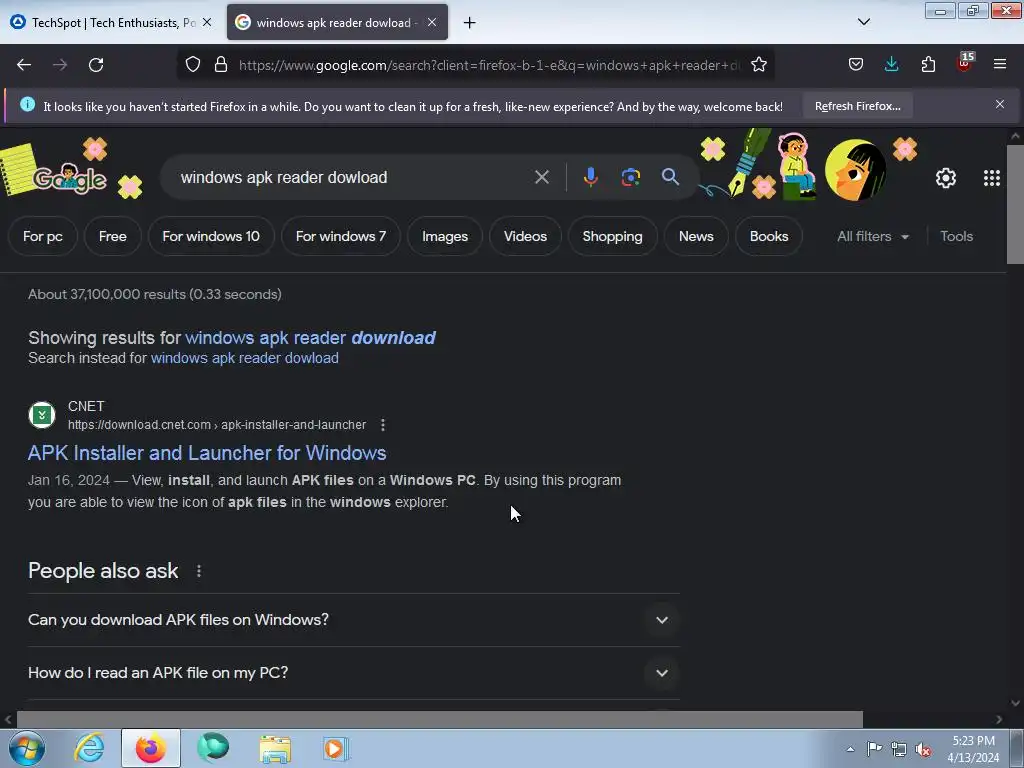Open the CNET download.cnet.com URL link
Image resolution: width=1024 pixels, height=768 pixels.
coord(217,424)
